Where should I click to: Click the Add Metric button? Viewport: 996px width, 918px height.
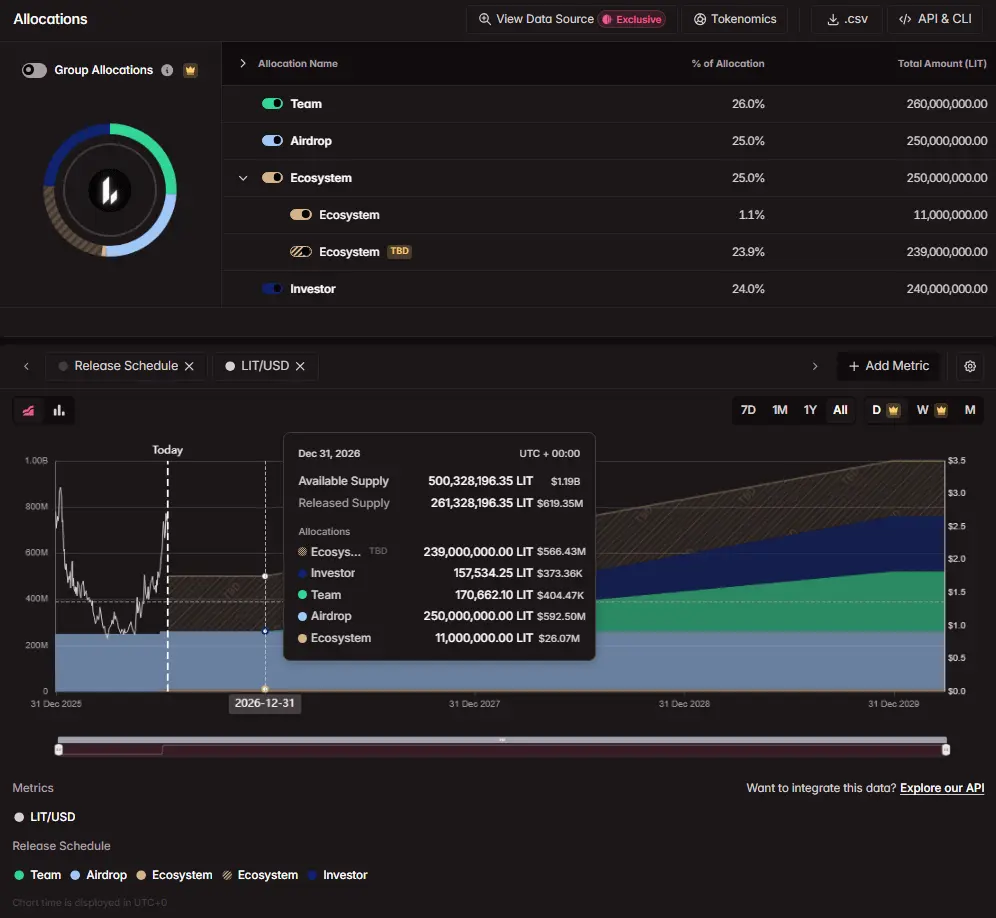(x=888, y=366)
